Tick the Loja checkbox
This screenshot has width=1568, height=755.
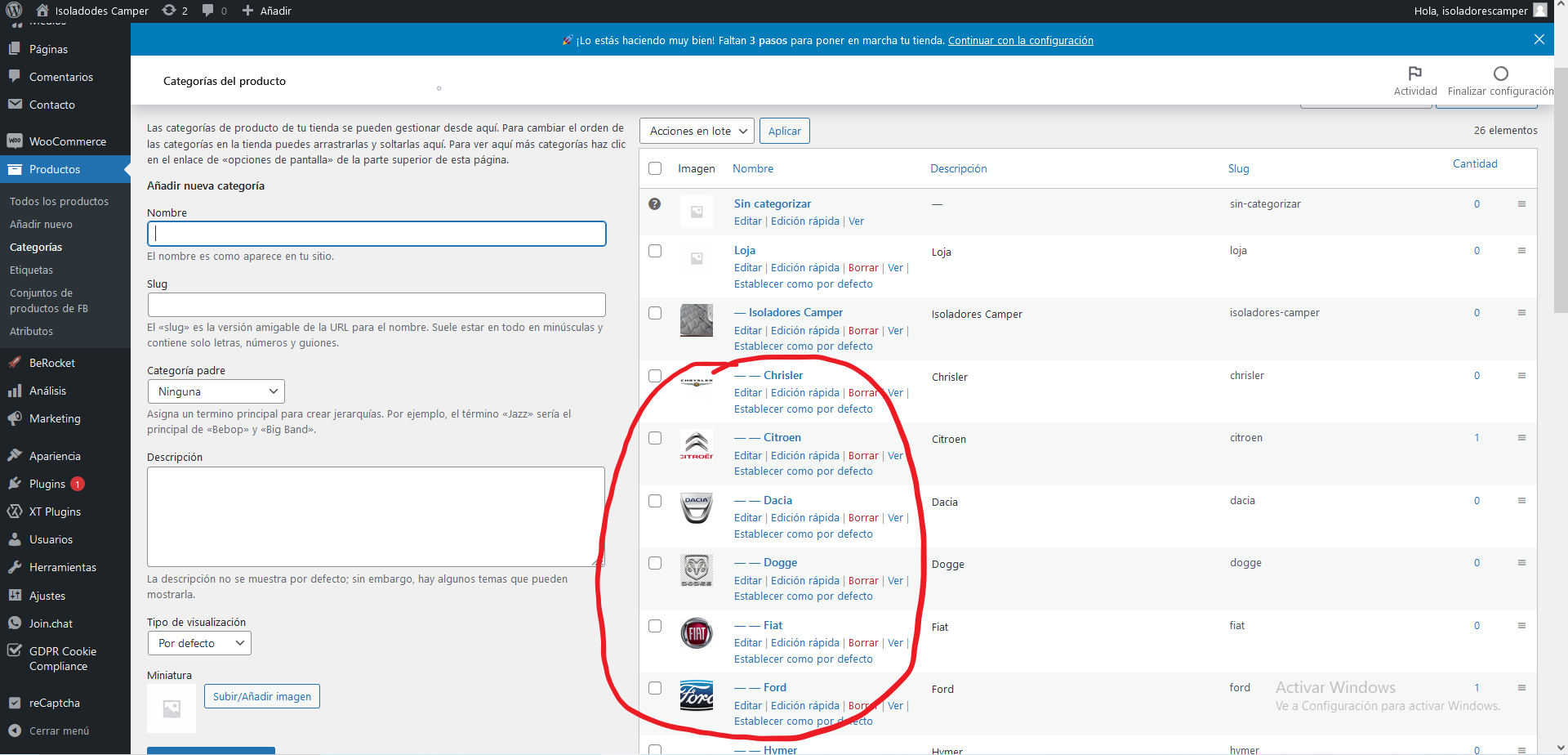click(655, 251)
